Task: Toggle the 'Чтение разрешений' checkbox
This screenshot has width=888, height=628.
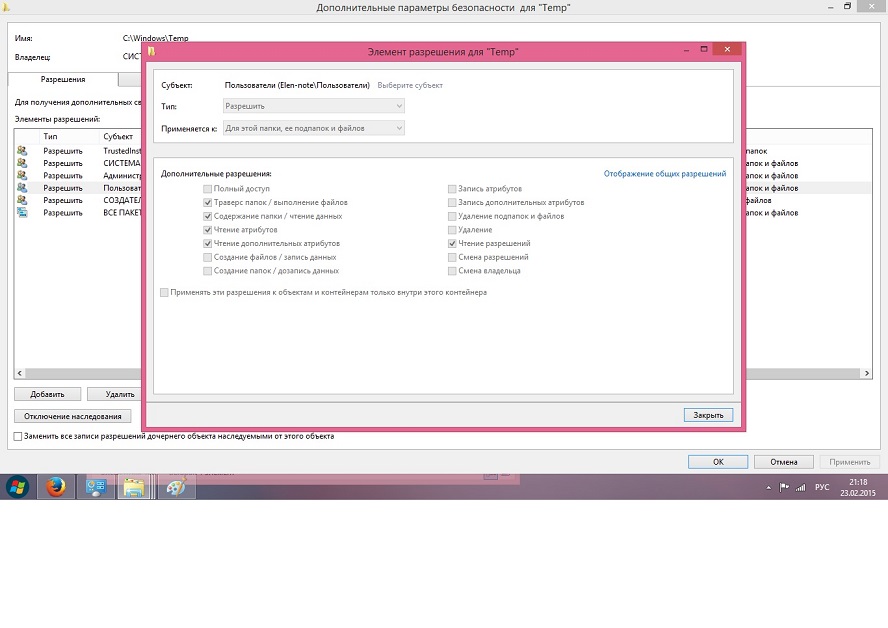Action: [x=453, y=243]
